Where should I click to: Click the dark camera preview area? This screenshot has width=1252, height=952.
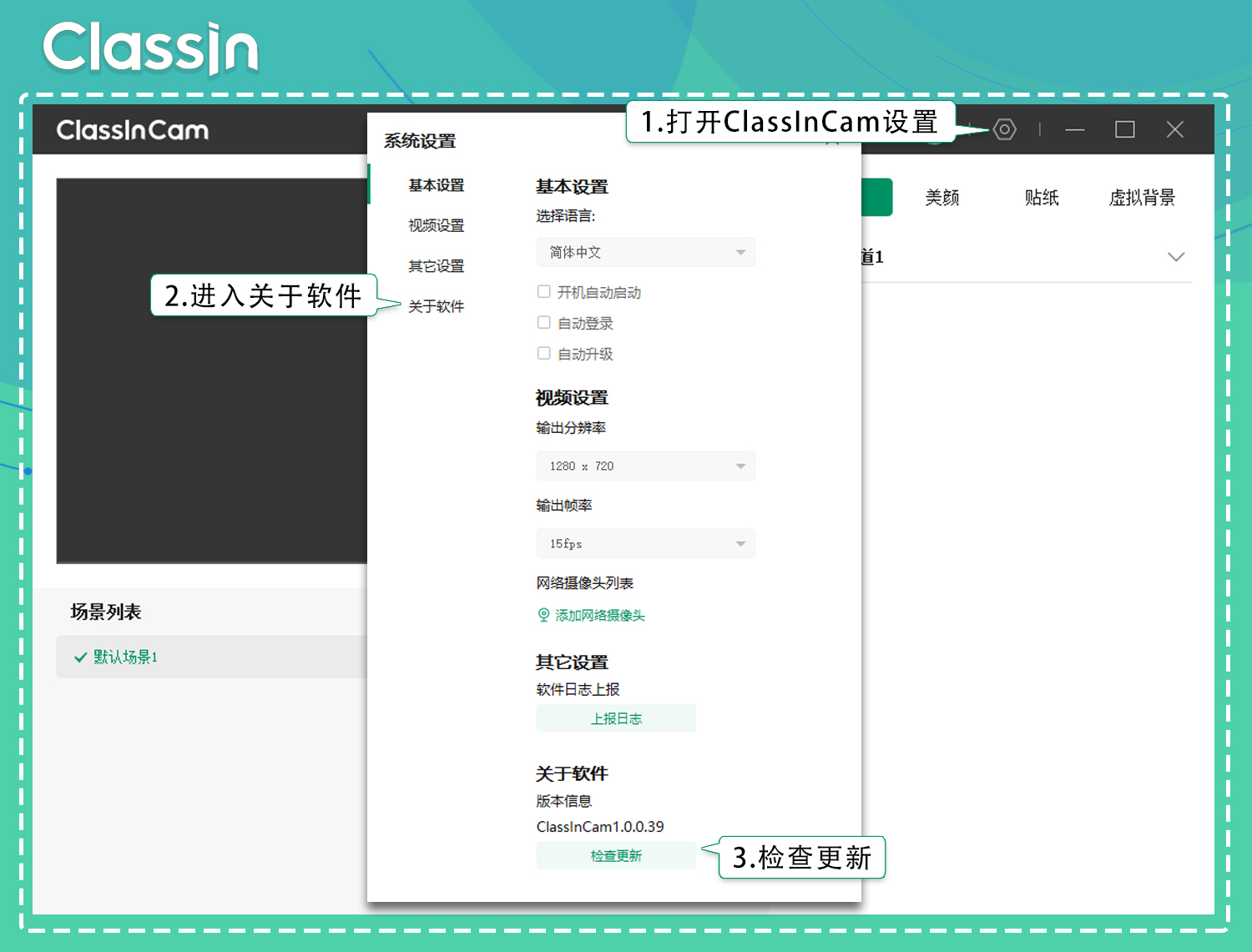(x=212, y=370)
